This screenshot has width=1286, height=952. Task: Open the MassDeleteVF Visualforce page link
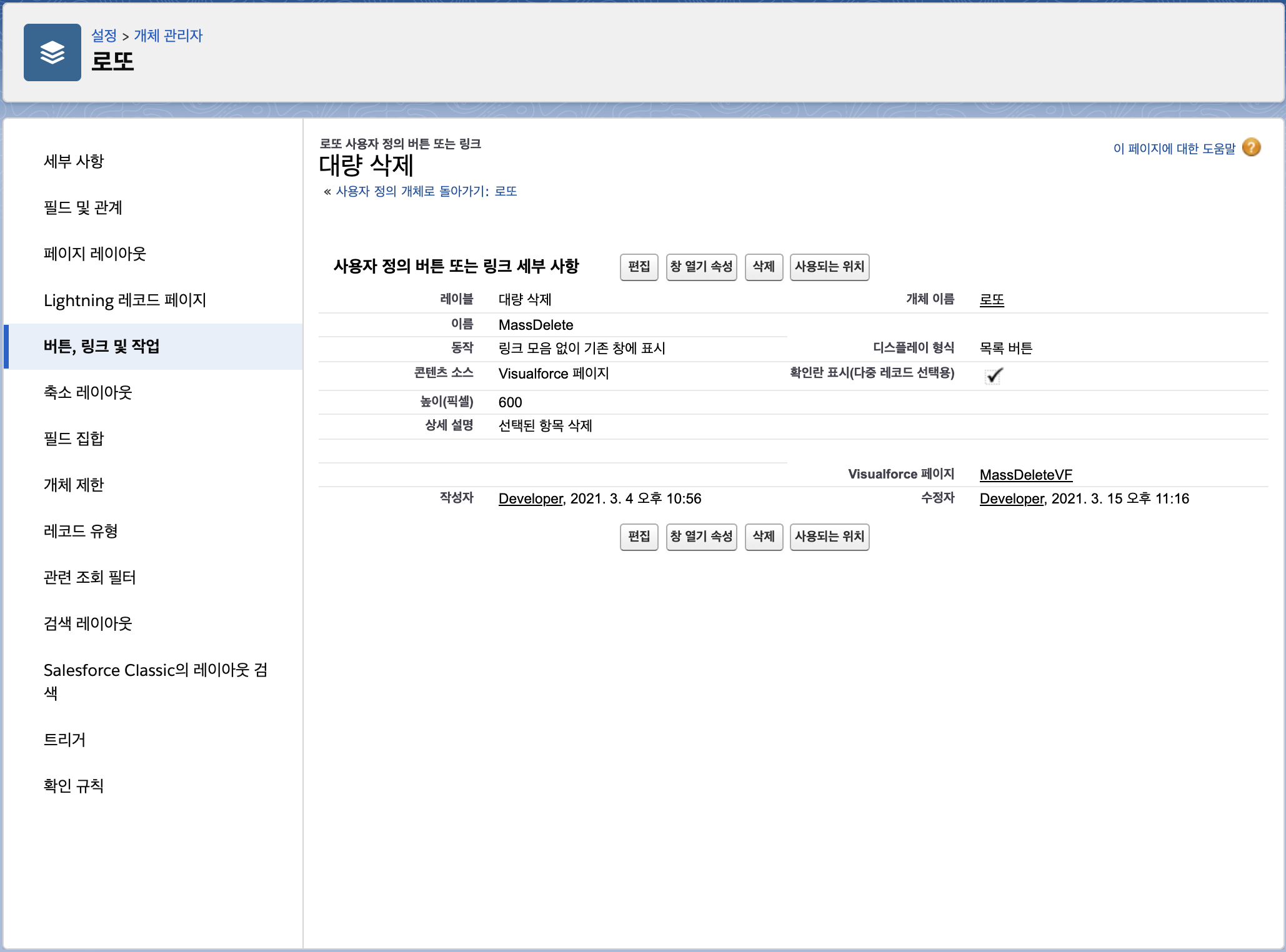coord(1025,475)
